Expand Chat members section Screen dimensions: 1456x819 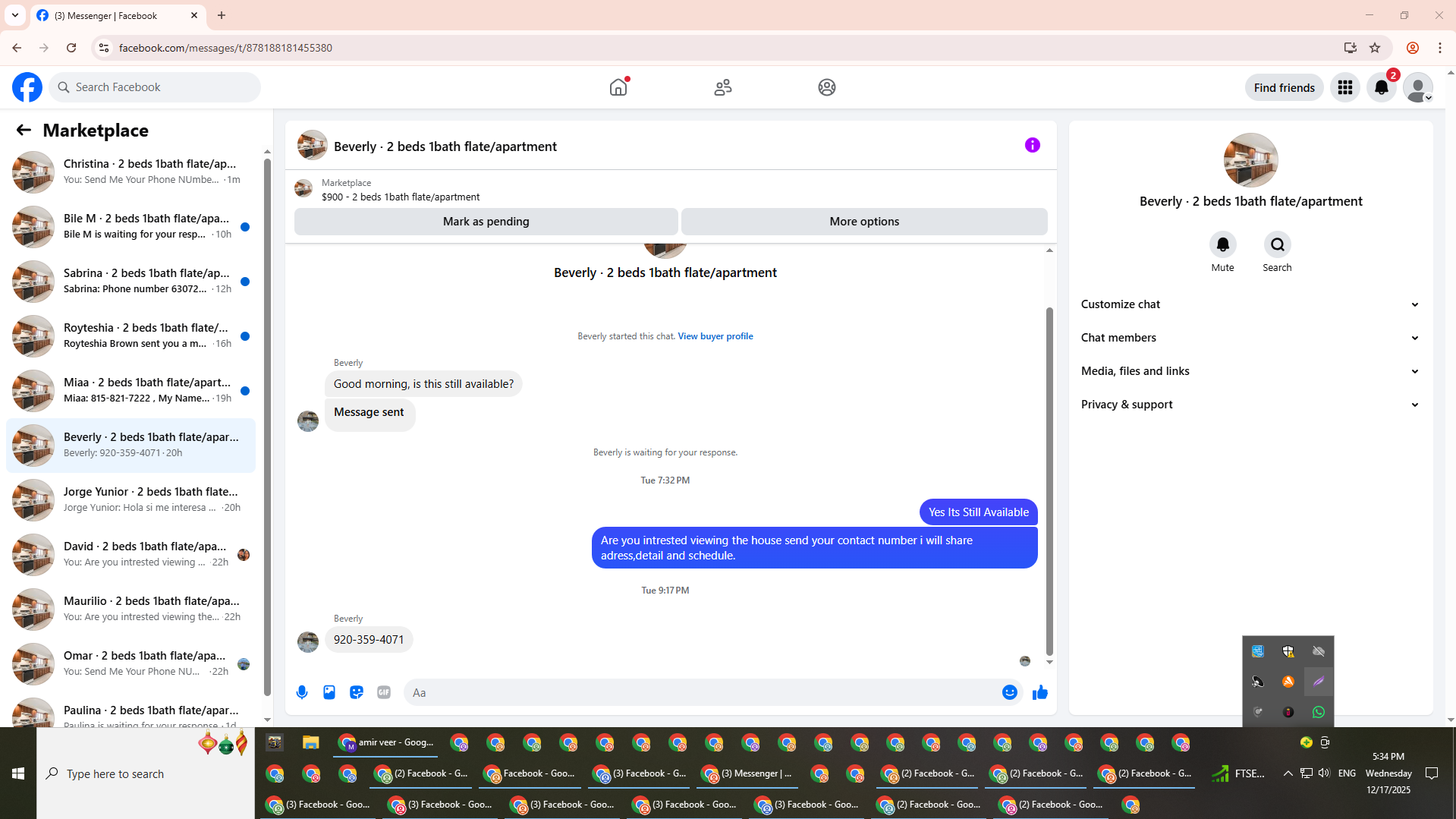point(1250,338)
